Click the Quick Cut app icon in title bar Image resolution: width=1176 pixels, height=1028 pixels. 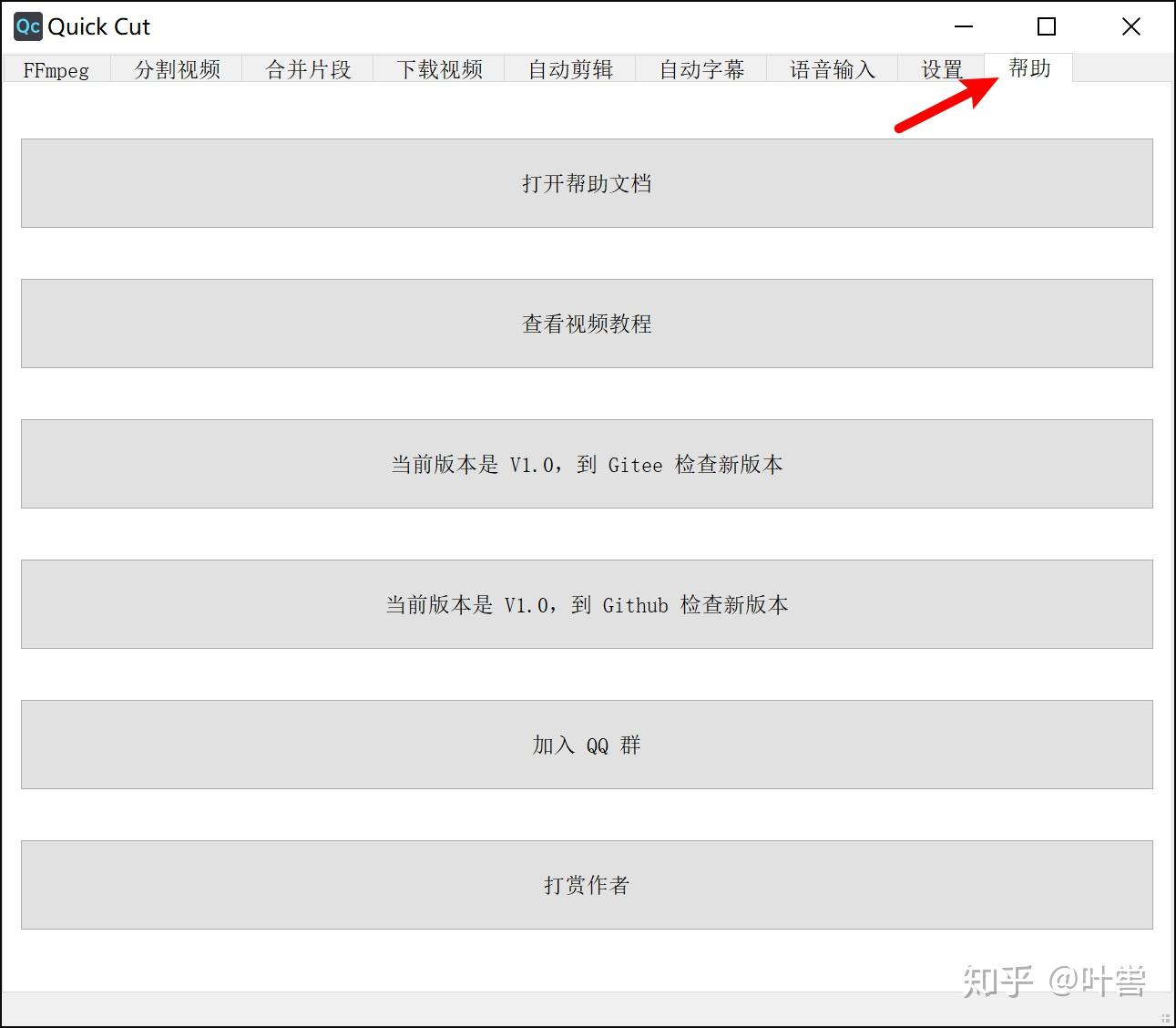(27, 26)
